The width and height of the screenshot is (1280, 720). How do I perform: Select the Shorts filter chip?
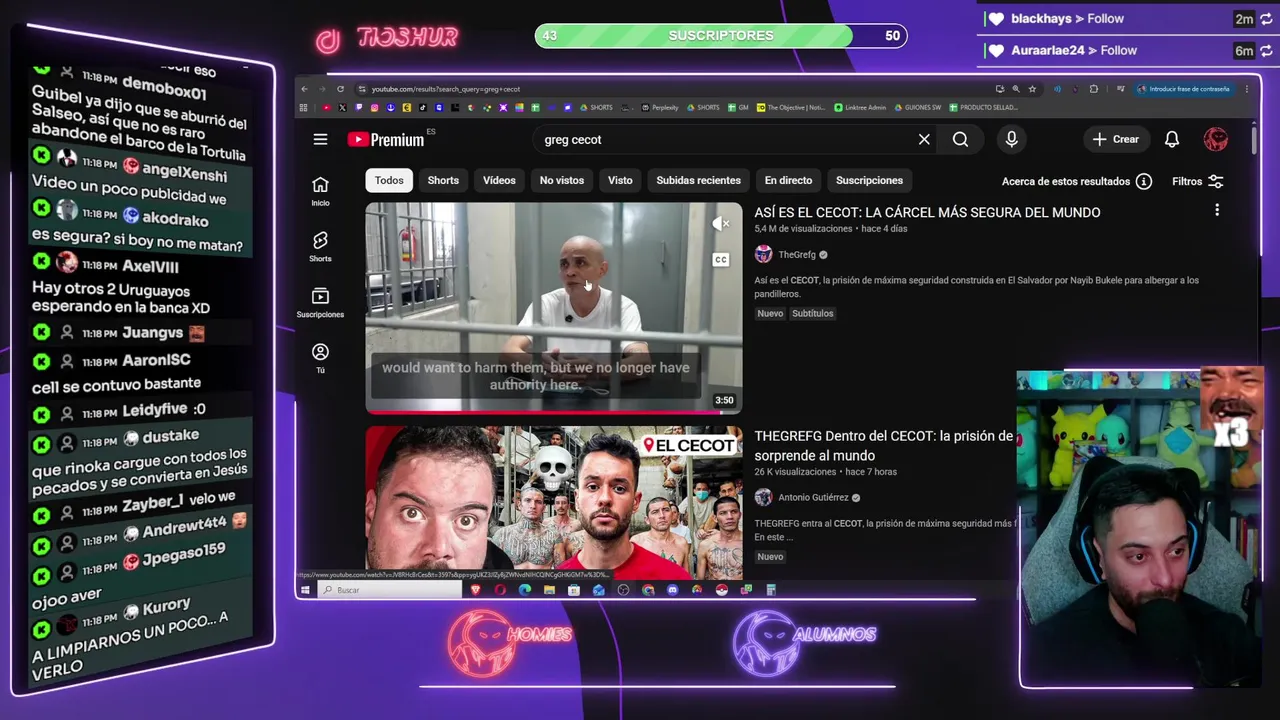[443, 180]
